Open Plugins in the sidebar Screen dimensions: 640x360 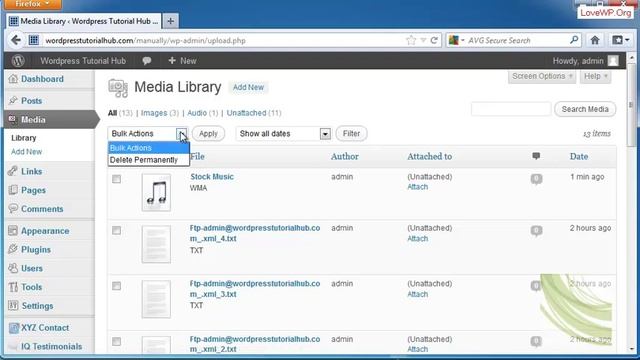36,249
